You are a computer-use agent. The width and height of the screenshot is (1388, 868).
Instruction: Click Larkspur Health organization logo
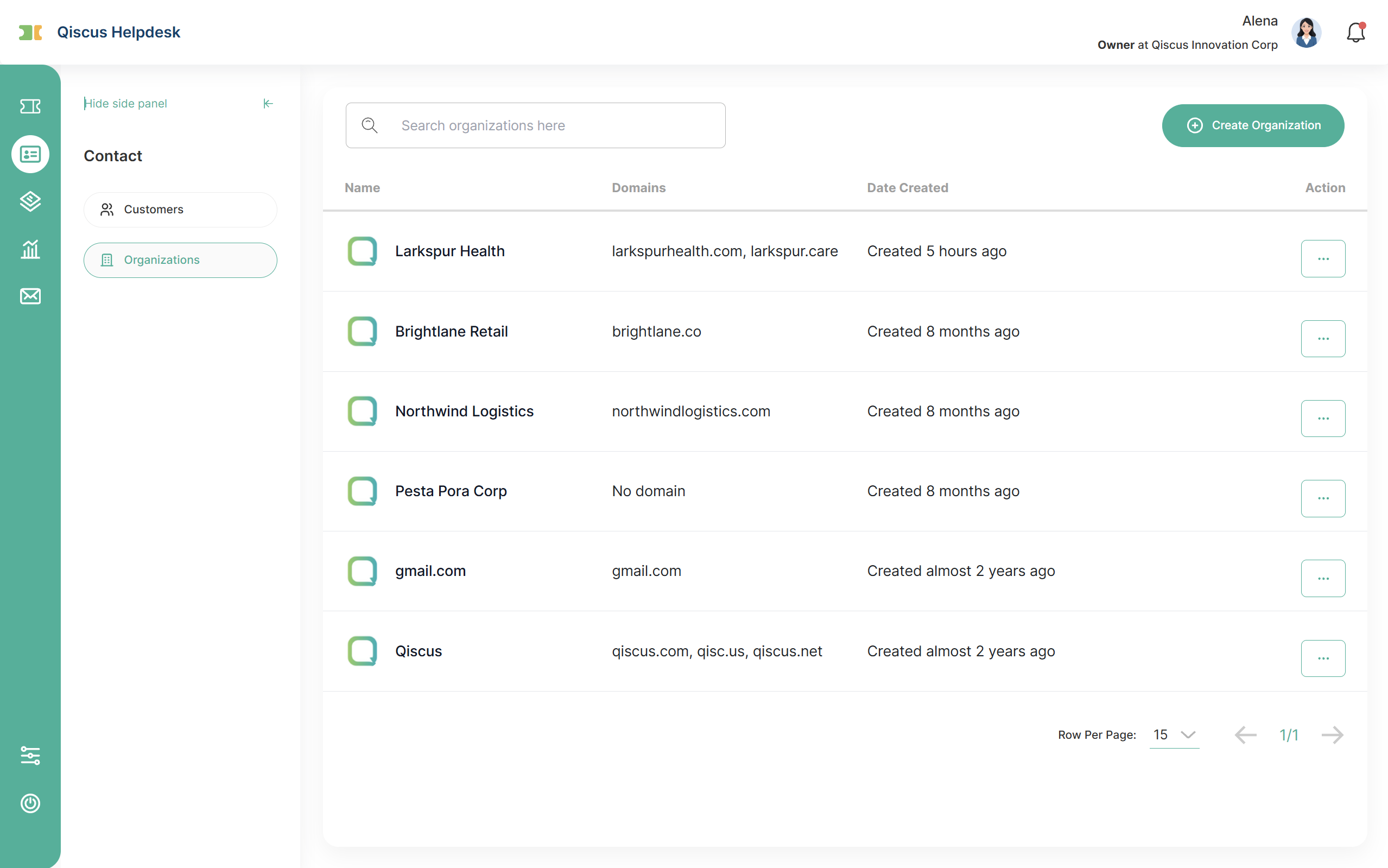(362, 251)
